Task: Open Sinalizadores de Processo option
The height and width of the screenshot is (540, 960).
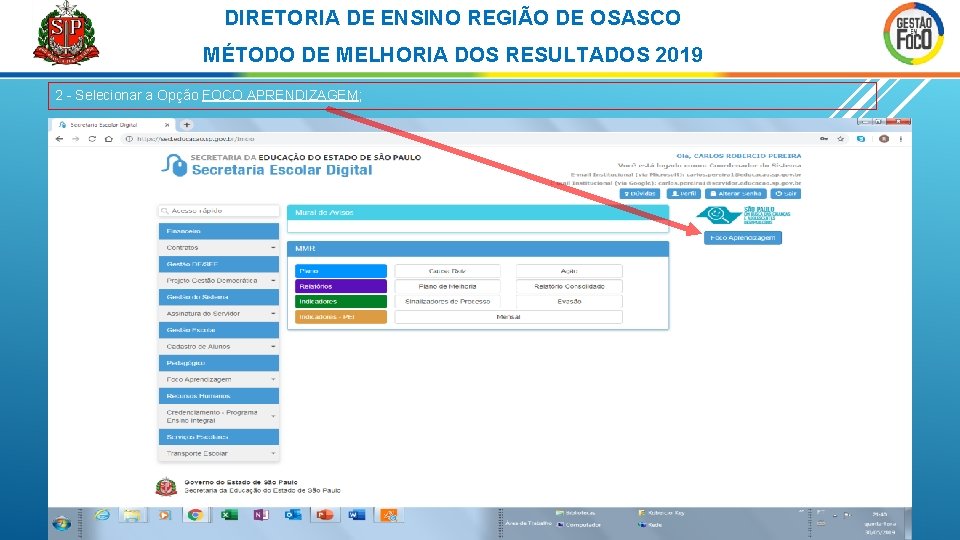Action: 448,302
